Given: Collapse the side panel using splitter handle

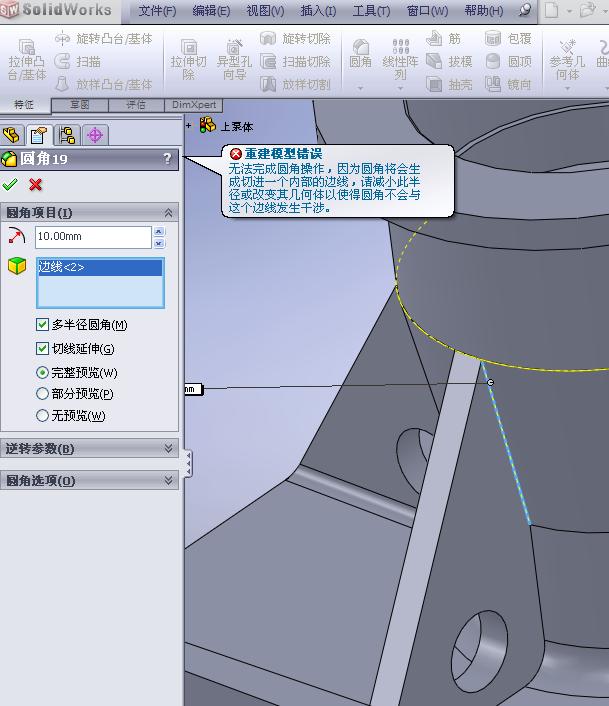Looking at the screenshot, I should coord(189,463).
